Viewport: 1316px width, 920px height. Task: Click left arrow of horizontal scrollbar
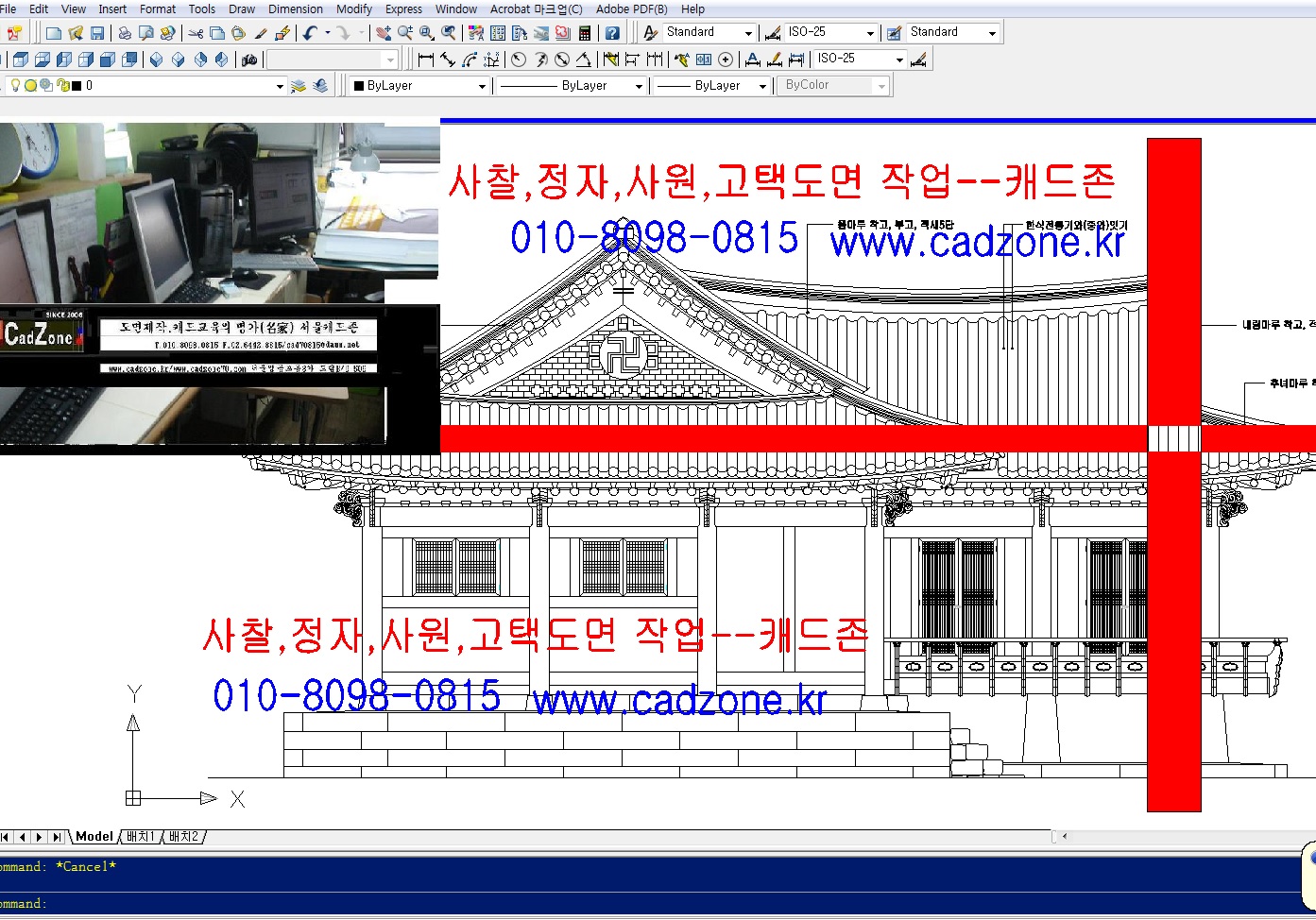[x=1065, y=836]
